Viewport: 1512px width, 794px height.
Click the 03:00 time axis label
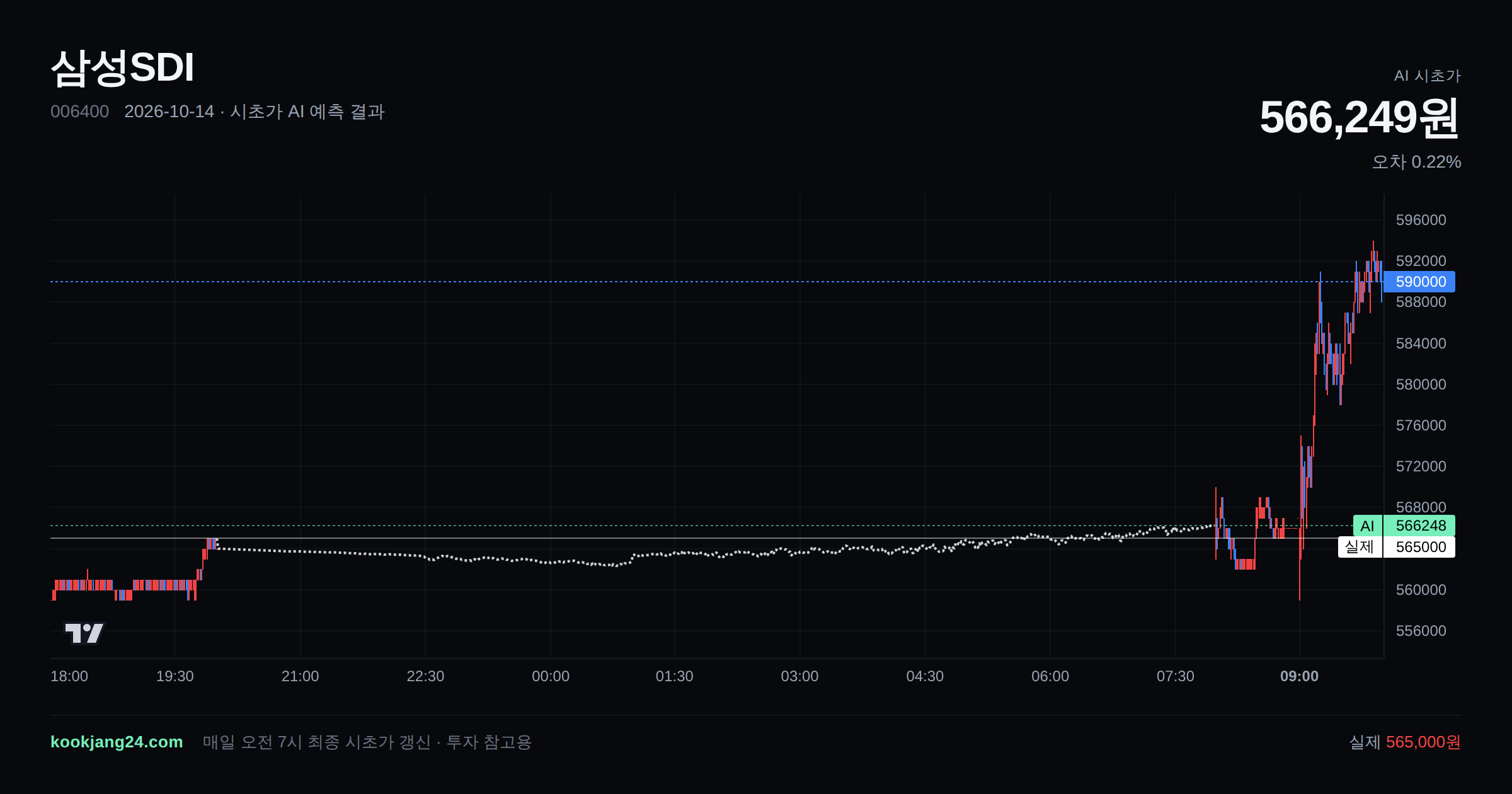pos(799,676)
